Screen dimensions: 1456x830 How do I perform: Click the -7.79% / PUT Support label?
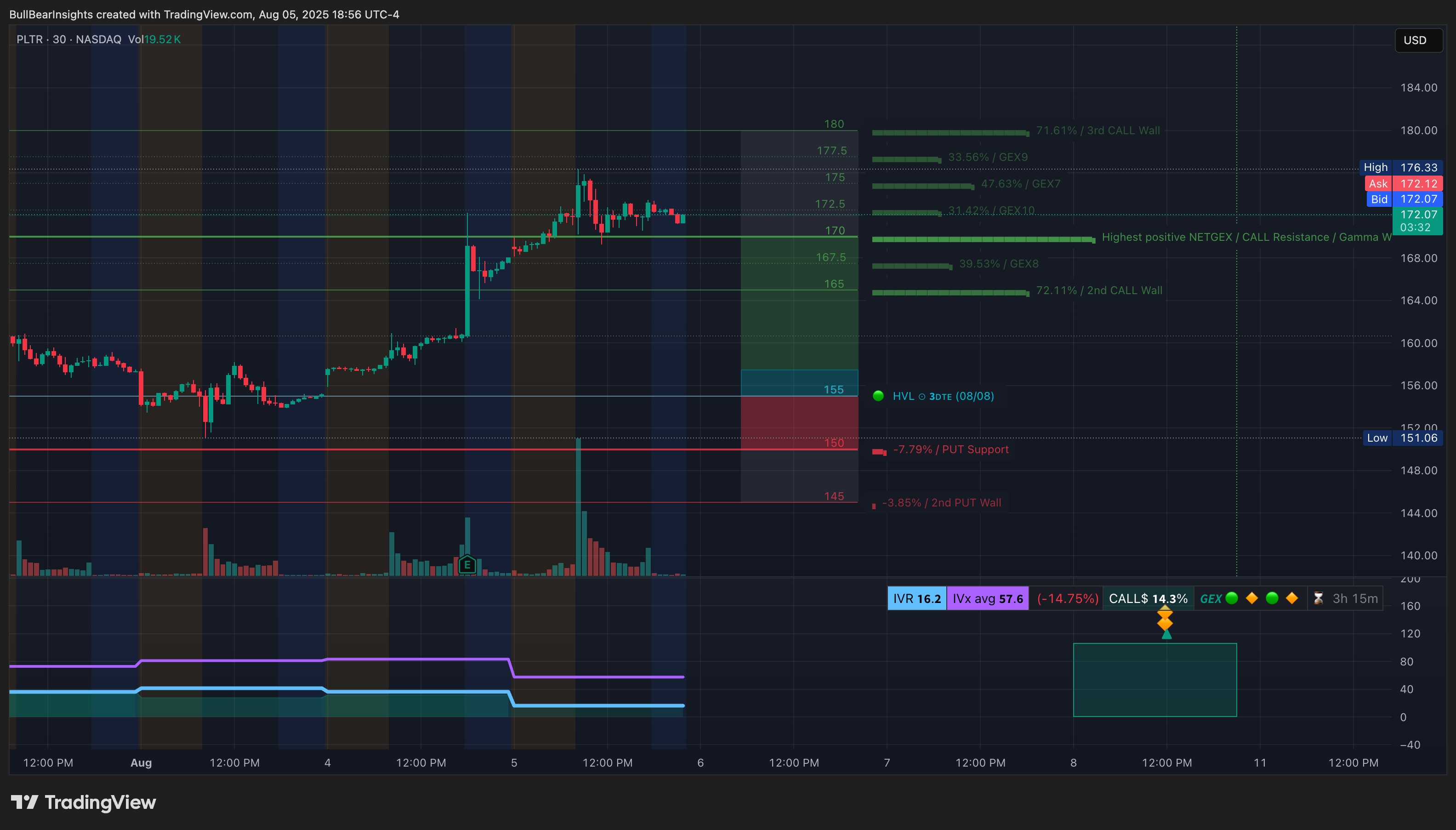[951, 449]
